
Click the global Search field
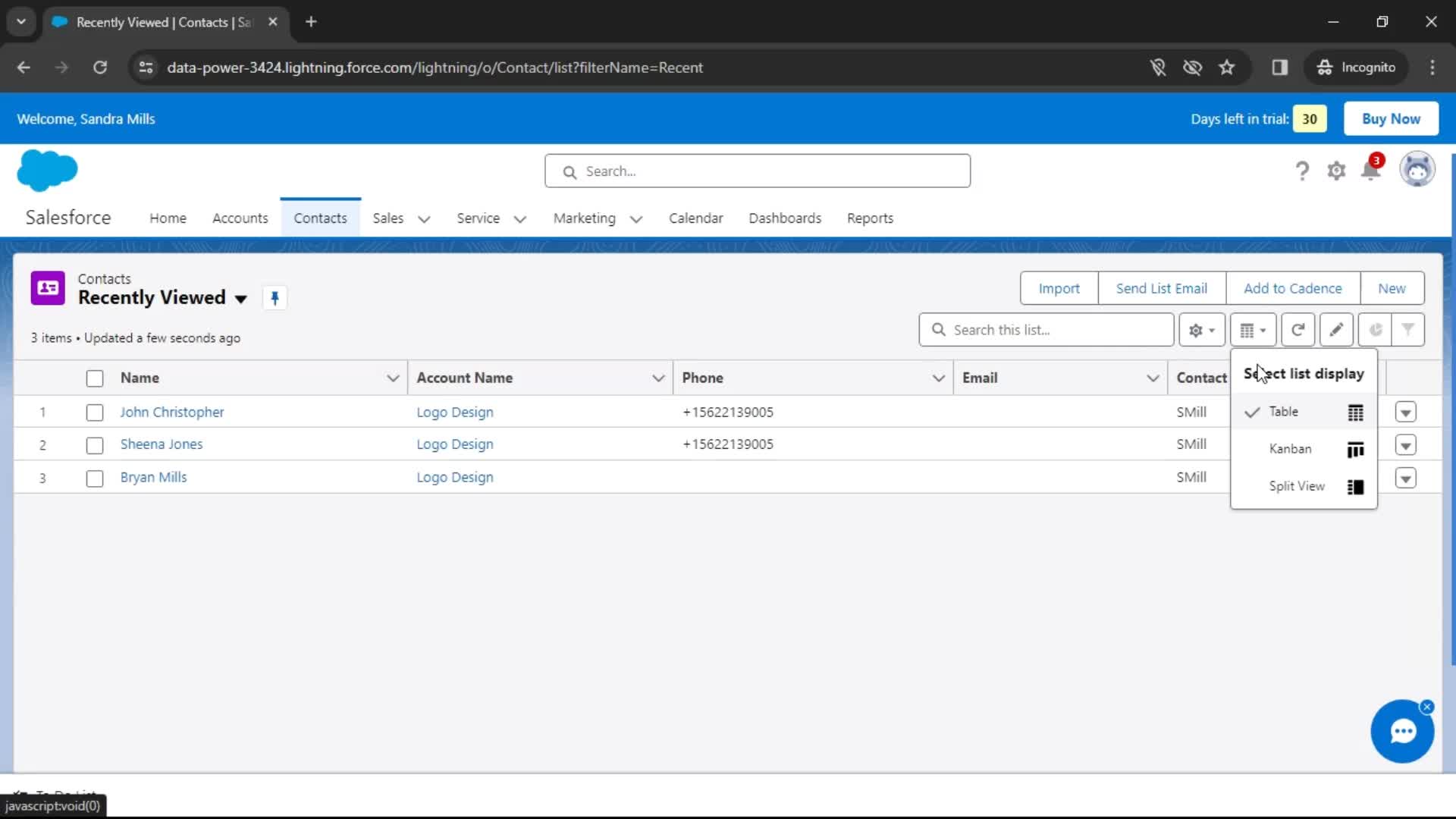click(758, 171)
